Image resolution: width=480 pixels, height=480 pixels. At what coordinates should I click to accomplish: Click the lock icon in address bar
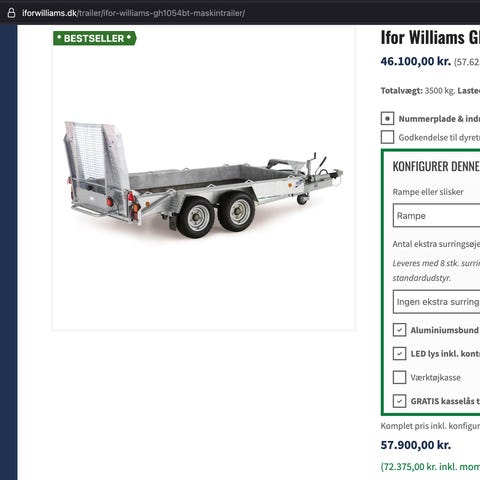click(11, 13)
